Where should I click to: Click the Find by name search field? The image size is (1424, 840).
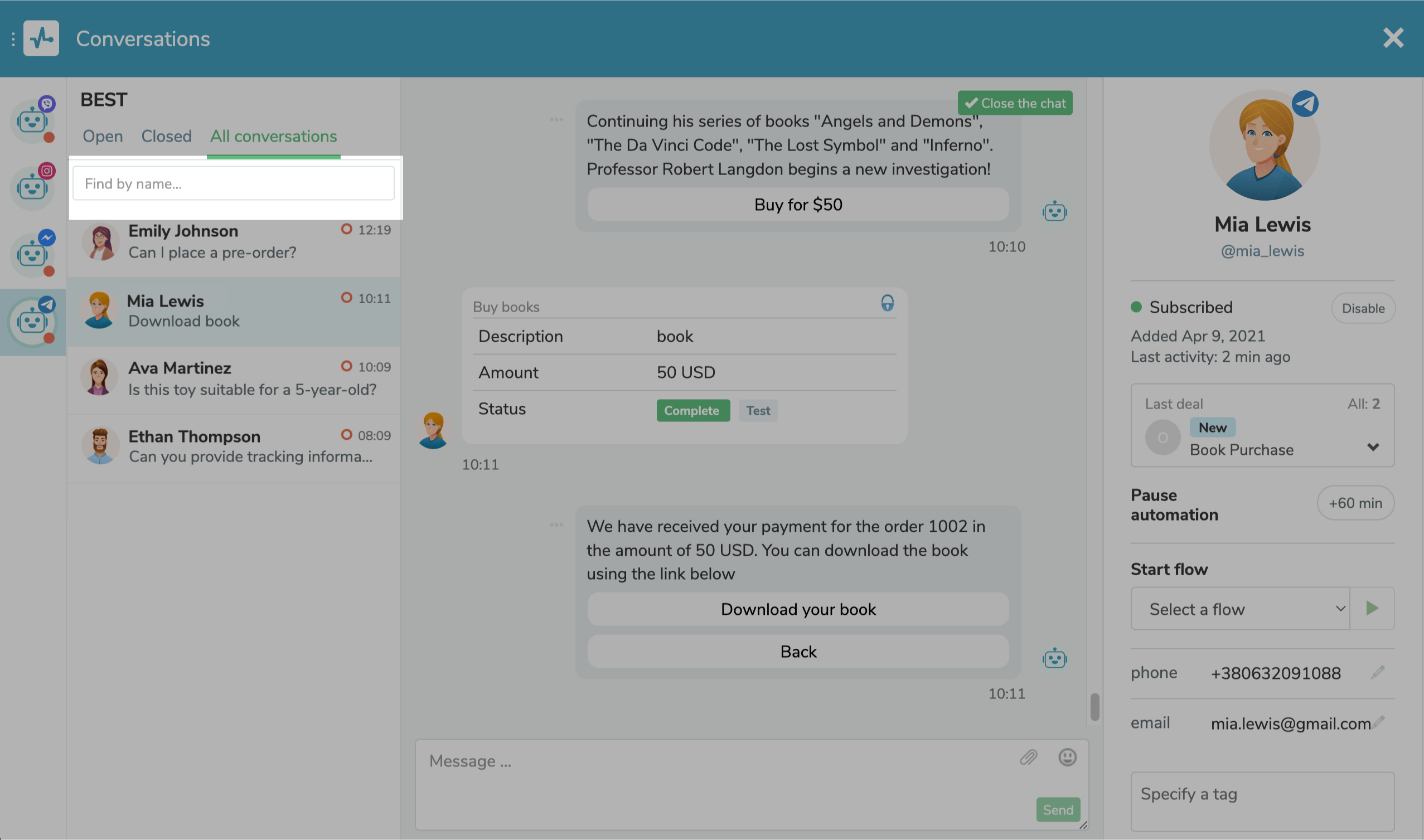(233, 183)
